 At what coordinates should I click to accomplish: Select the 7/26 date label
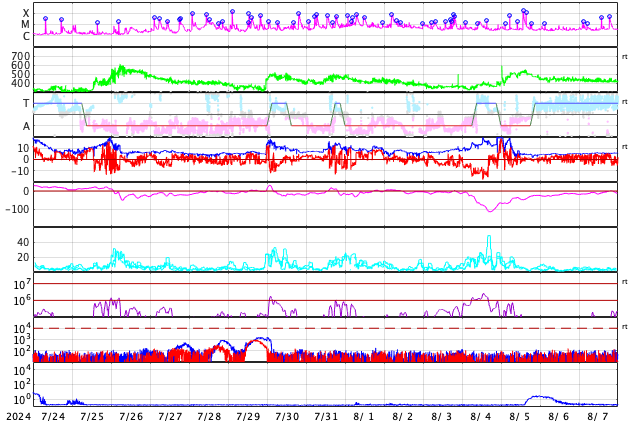tap(131, 417)
